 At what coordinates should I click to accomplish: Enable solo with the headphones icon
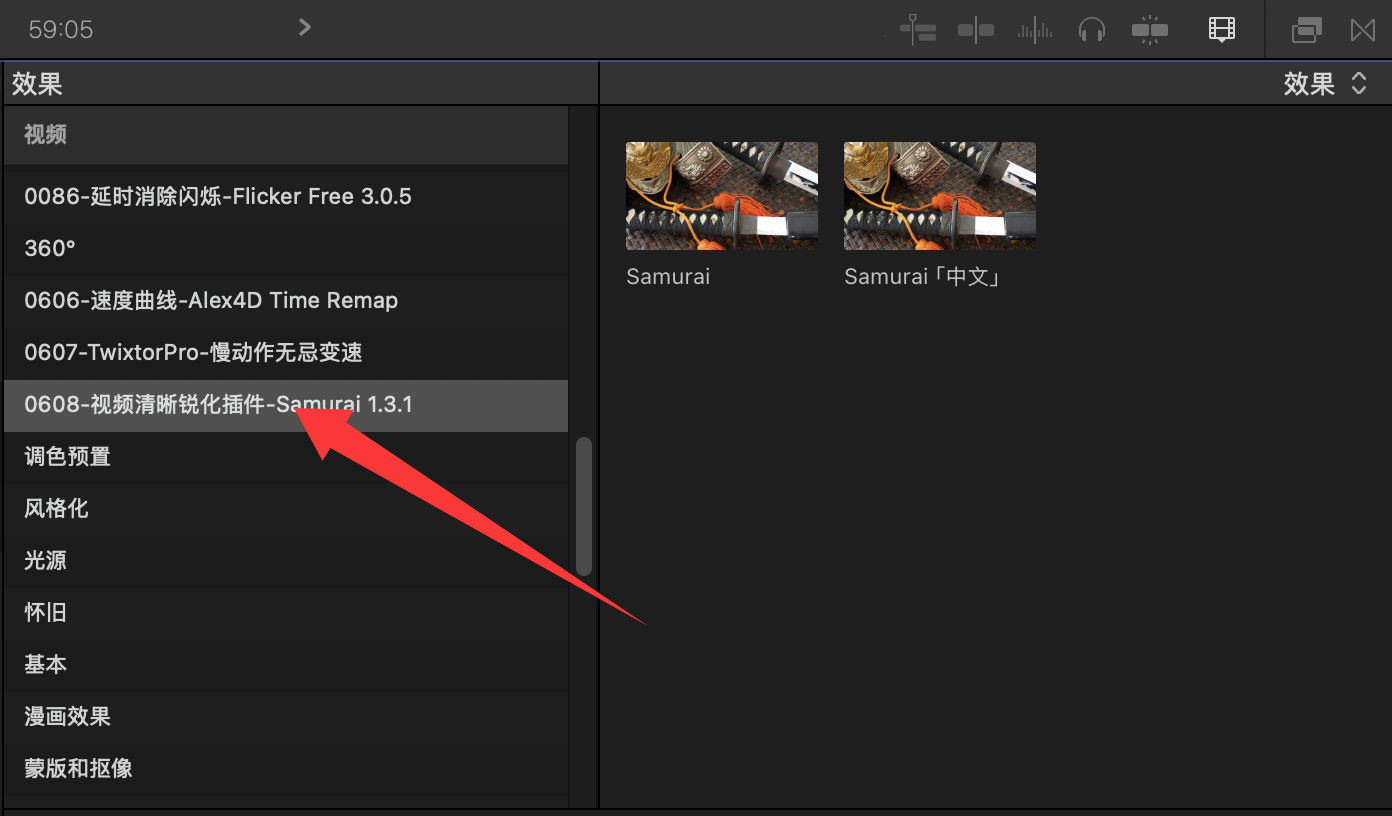1091,30
